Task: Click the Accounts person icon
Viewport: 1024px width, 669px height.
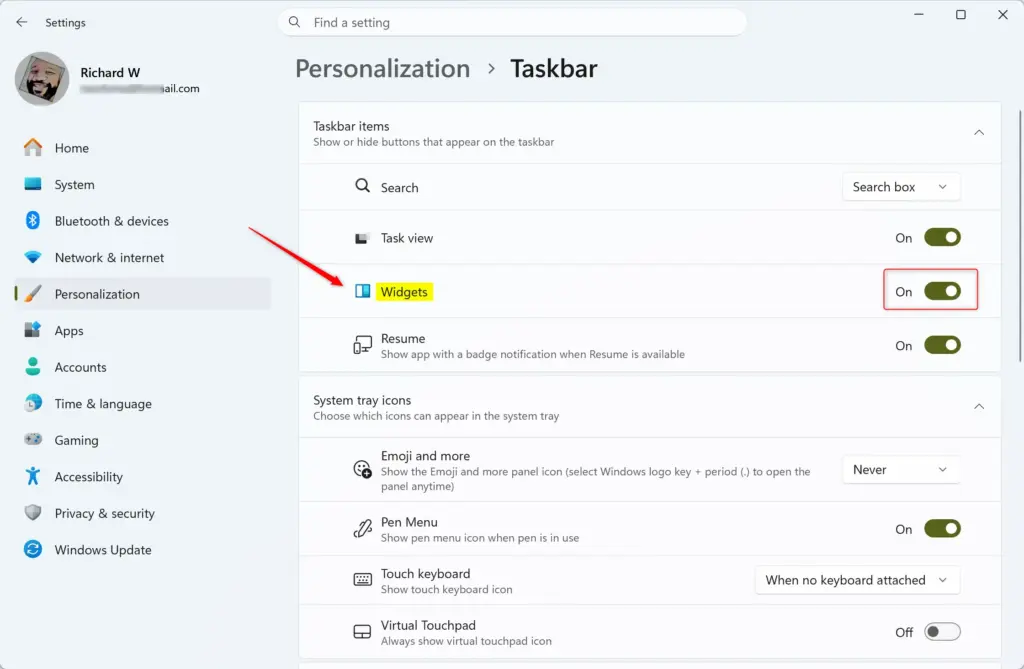Action: [x=33, y=367]
